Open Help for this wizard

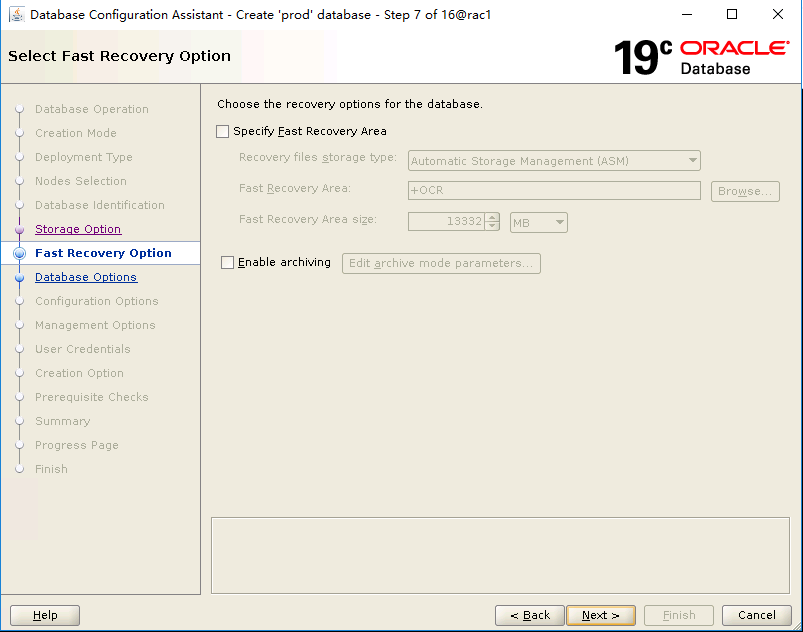[x=45, y=615]
